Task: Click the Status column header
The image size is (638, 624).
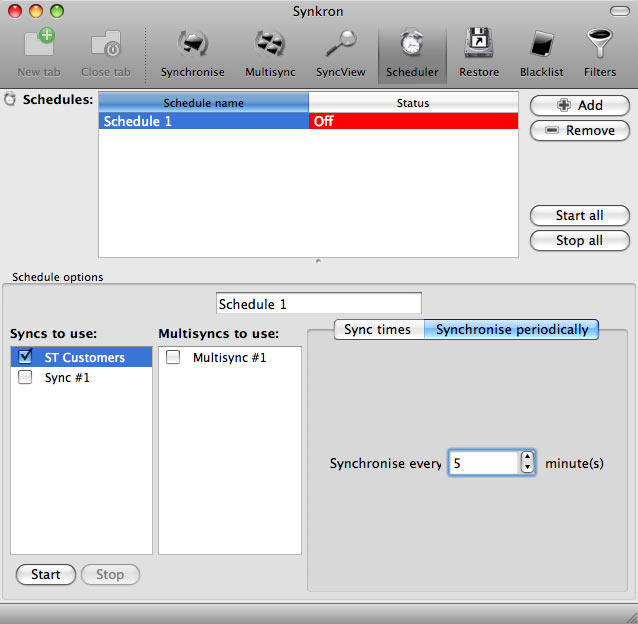Action: (x=413, y=103)
